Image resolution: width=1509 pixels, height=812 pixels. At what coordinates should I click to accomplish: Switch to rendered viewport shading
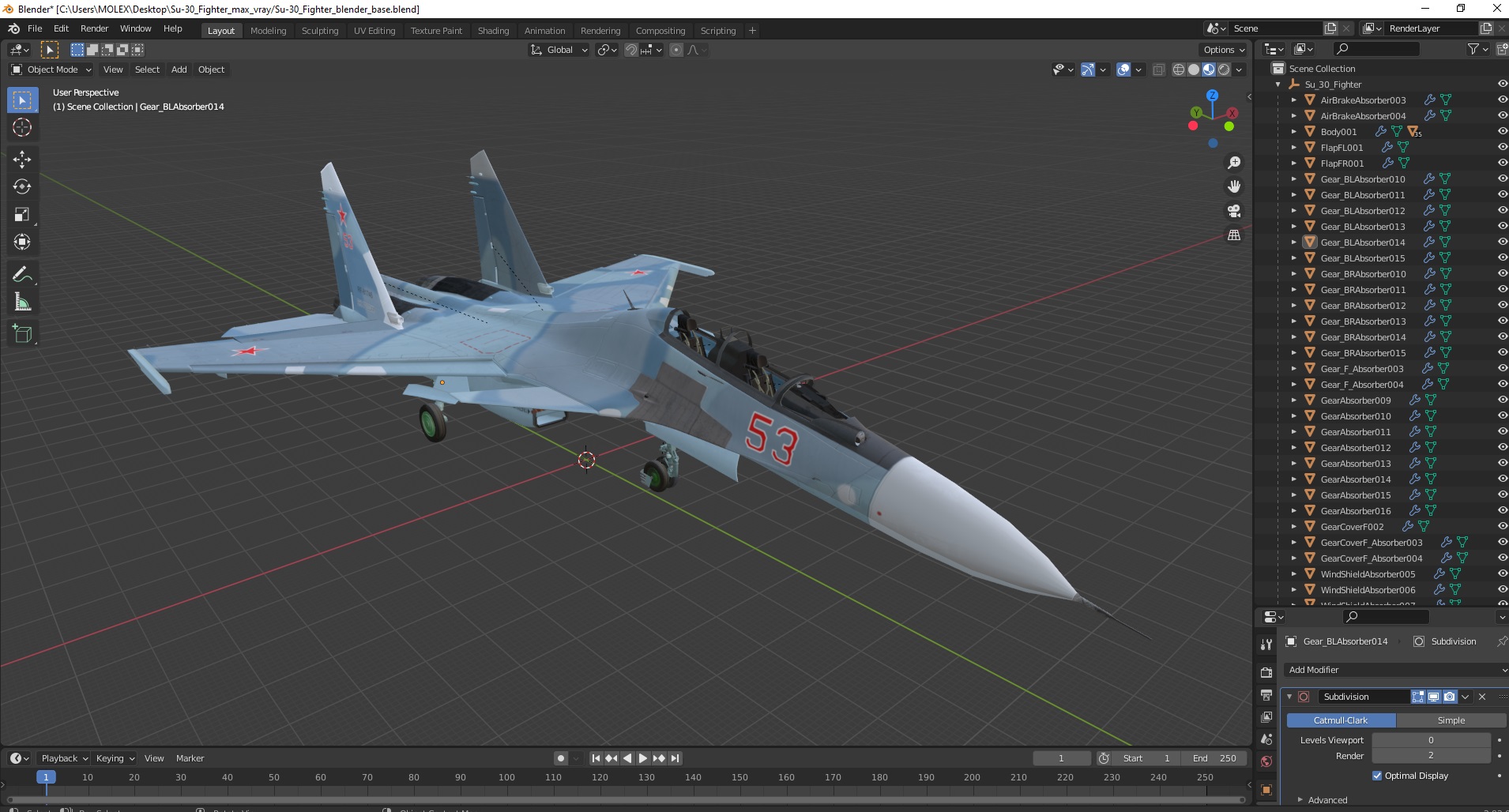[x=1224, y=70]
